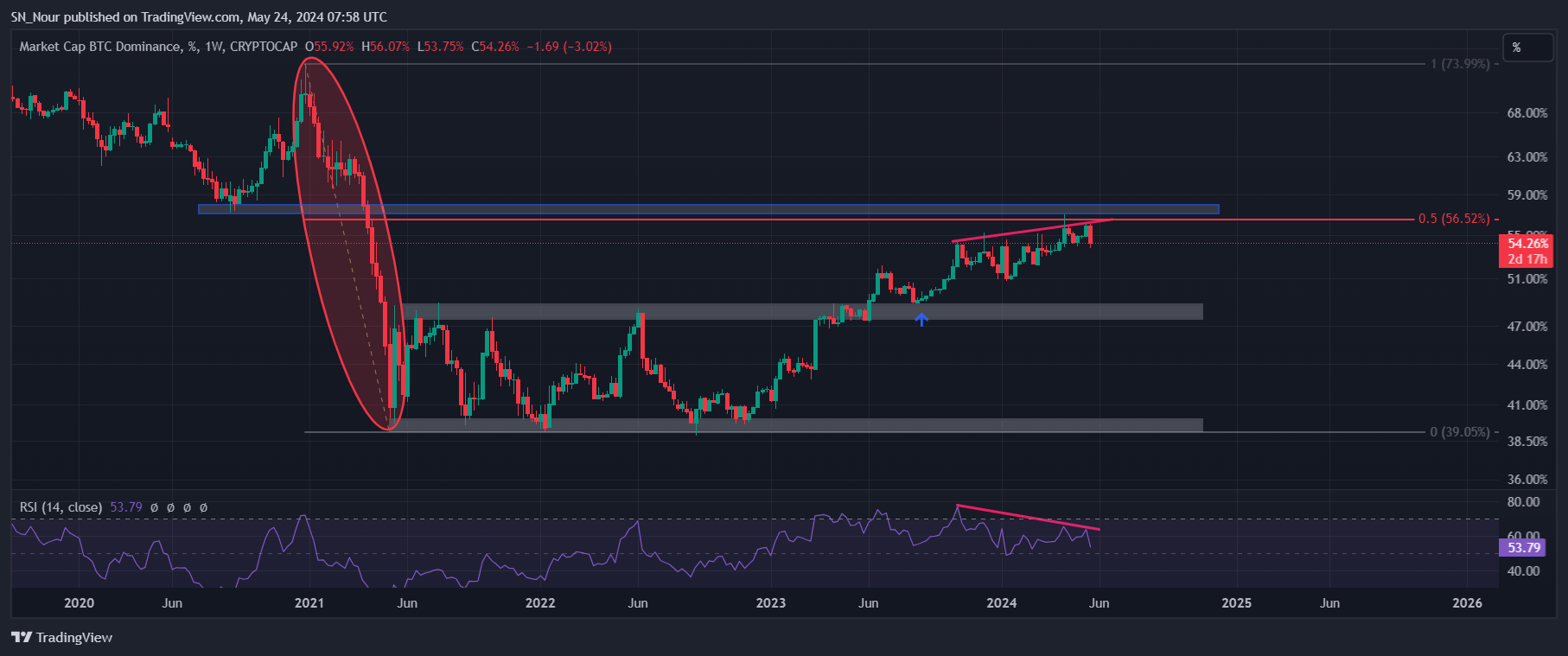This screenshot has height=656, width=1568.
Task: Click the Fib level label 1 (73.99%)
Action: (x=1460, y=64)
